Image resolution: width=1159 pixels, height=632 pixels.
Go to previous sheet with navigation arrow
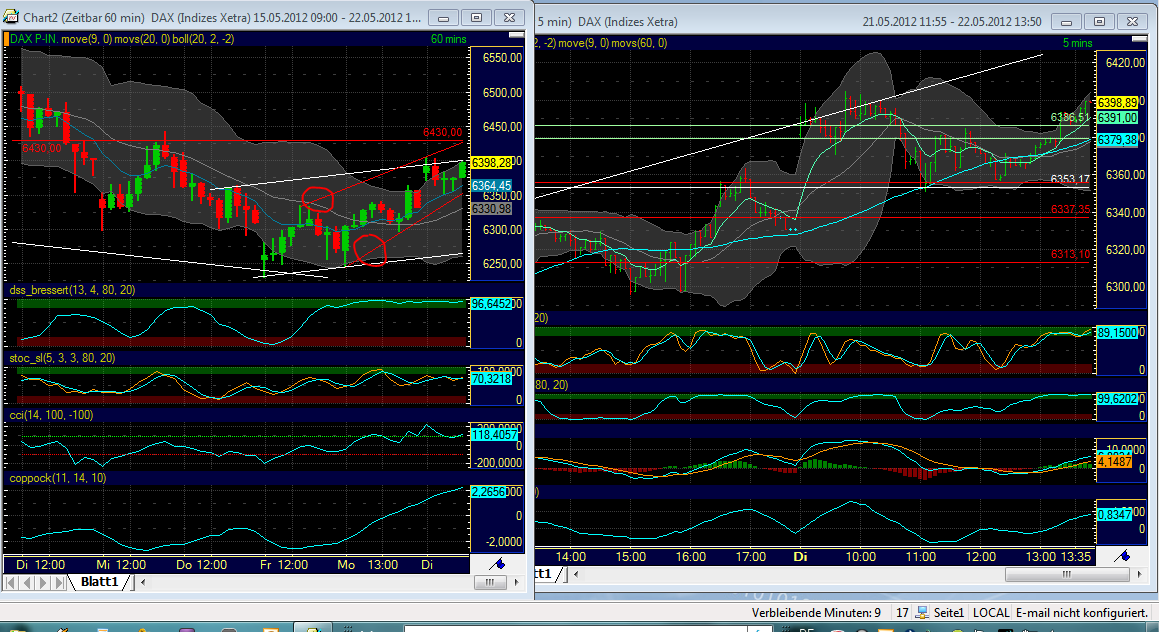point(27,582)
